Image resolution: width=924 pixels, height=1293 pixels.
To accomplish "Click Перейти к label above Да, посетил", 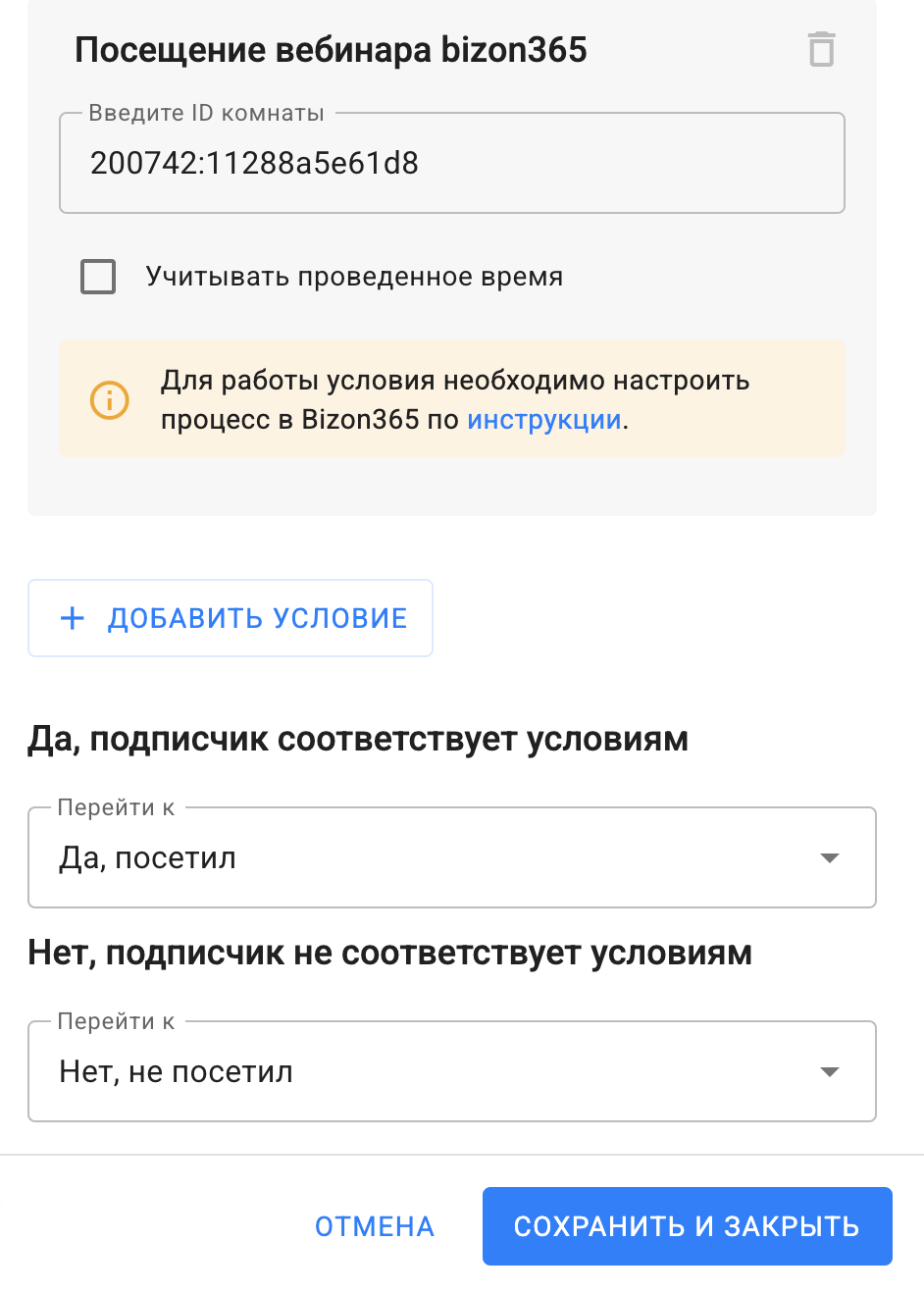I will coord(116,807).
